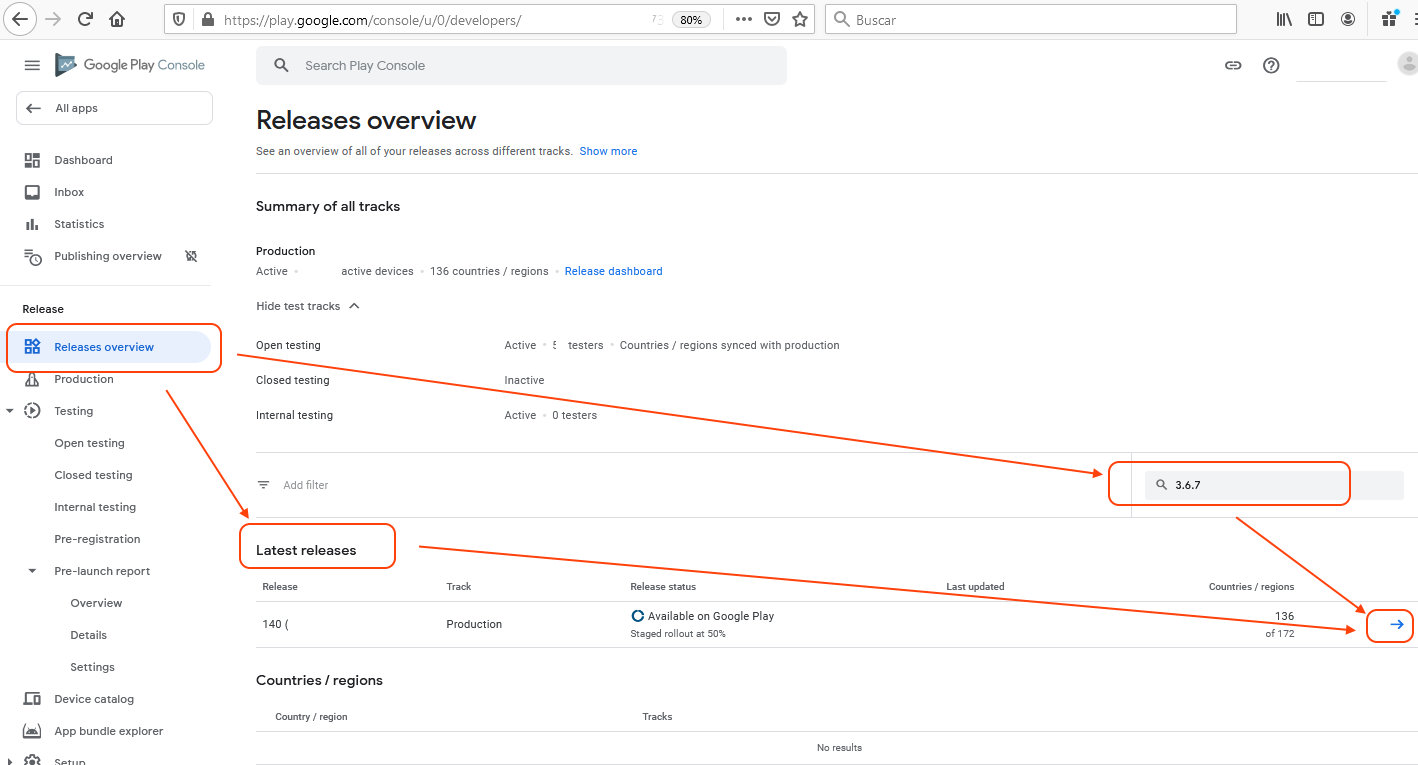Click the tracking protection shield icon

coord(179,19)
